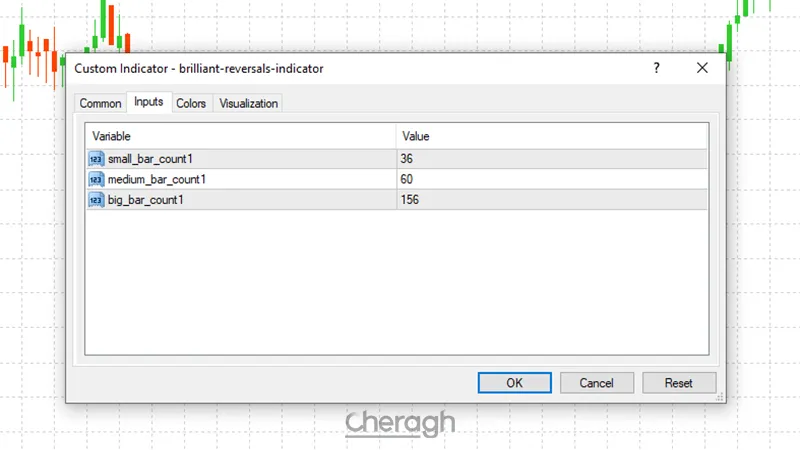Reset inputs using the Reset button

(679, 383)
